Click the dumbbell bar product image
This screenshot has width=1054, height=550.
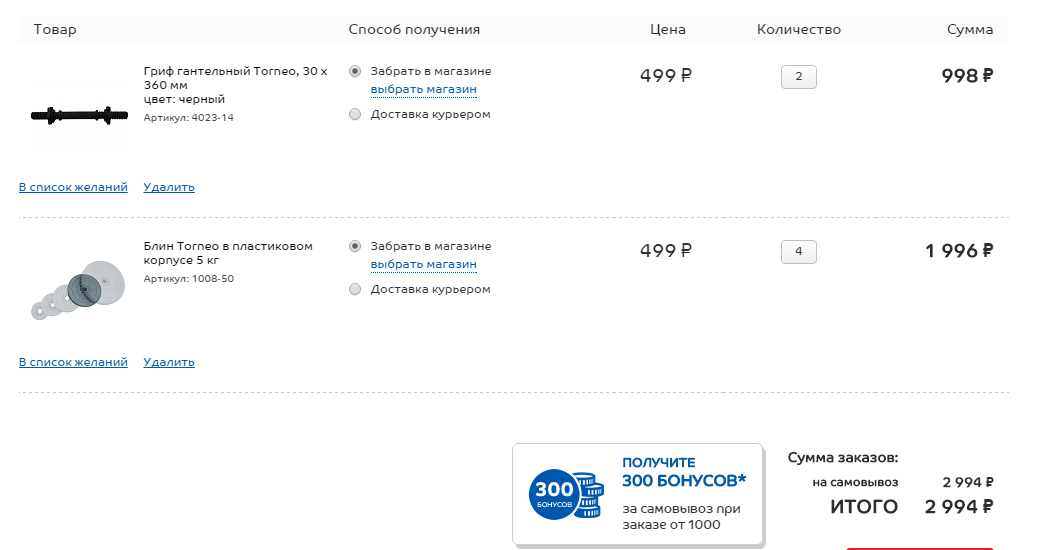(x=79, y=115)
